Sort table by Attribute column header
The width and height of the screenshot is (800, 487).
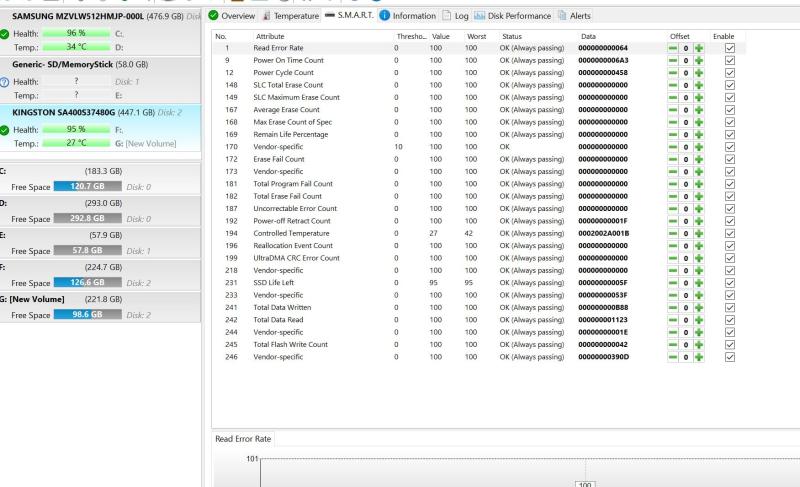[x=270, y=36]
